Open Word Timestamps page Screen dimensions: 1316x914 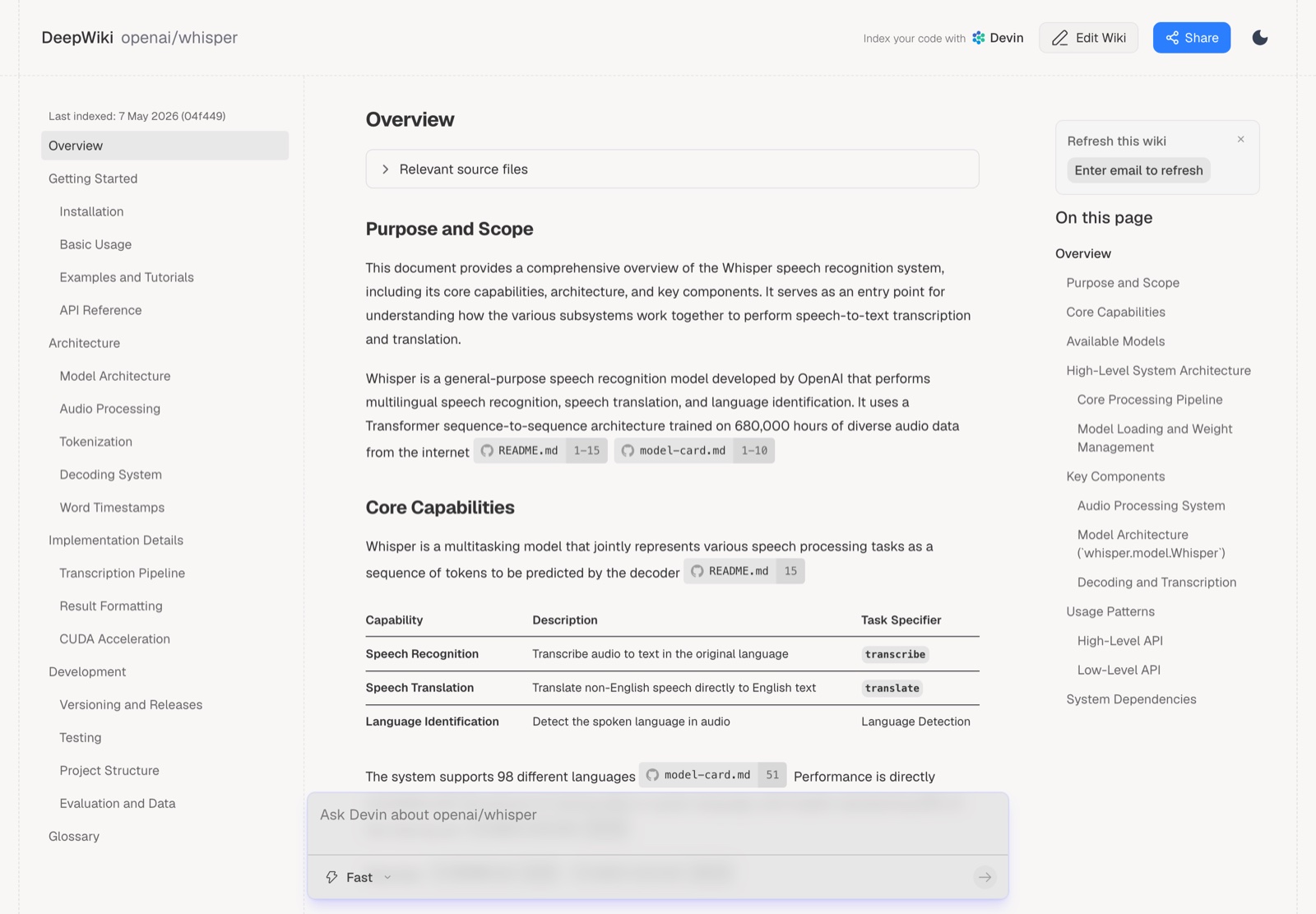point(112,508)
